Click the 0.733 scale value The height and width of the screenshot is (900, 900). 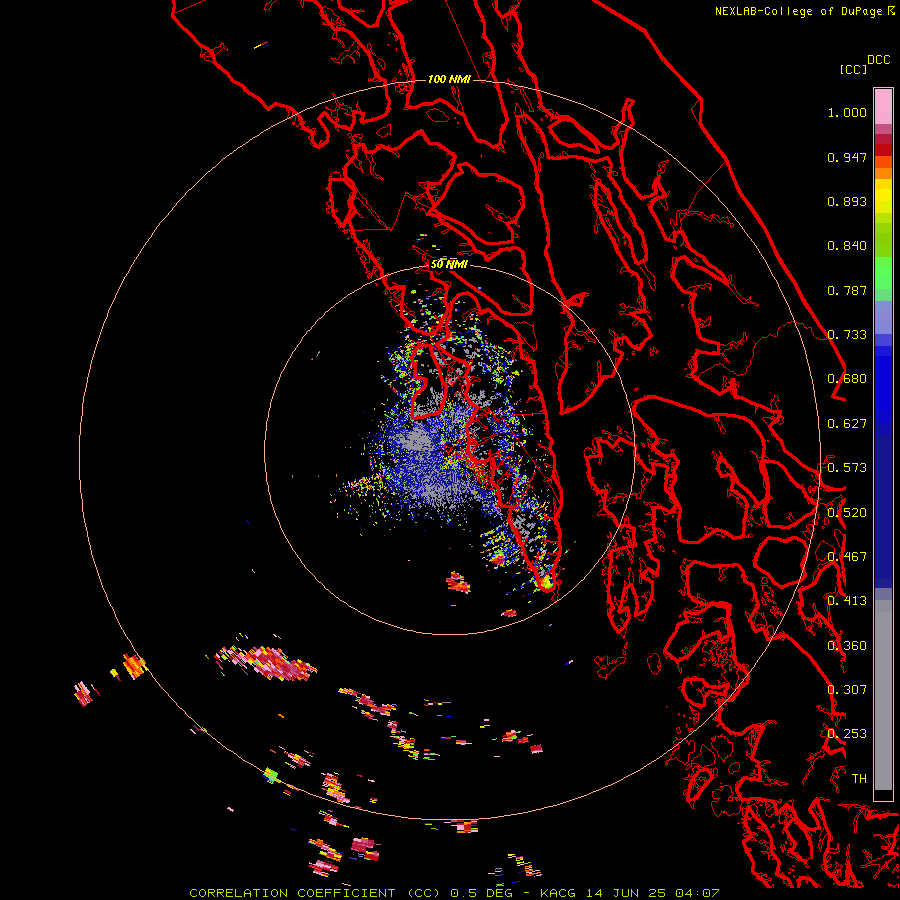coord(847,335)
